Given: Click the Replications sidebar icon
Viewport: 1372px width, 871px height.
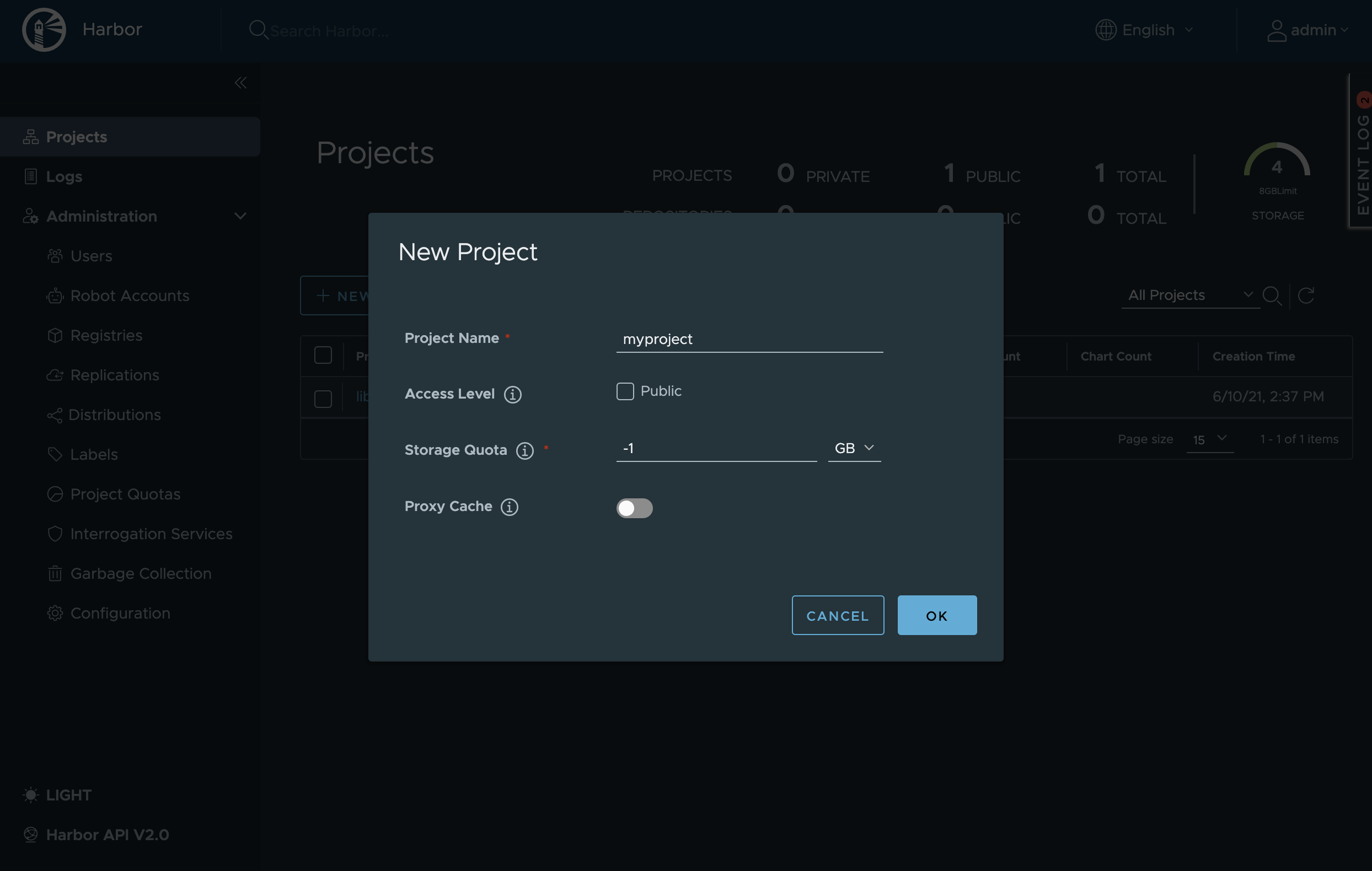Looking at the screenshot, I should pyautogui.click(x=55, y=375).
